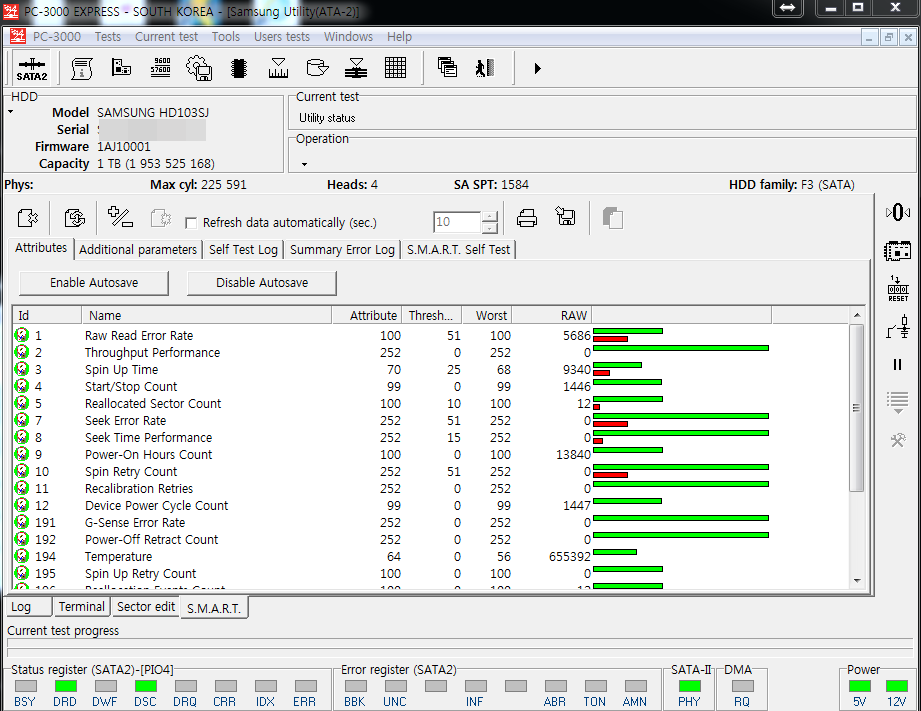Select the Attributes tab
921x711 pixels.
(41, 248)
